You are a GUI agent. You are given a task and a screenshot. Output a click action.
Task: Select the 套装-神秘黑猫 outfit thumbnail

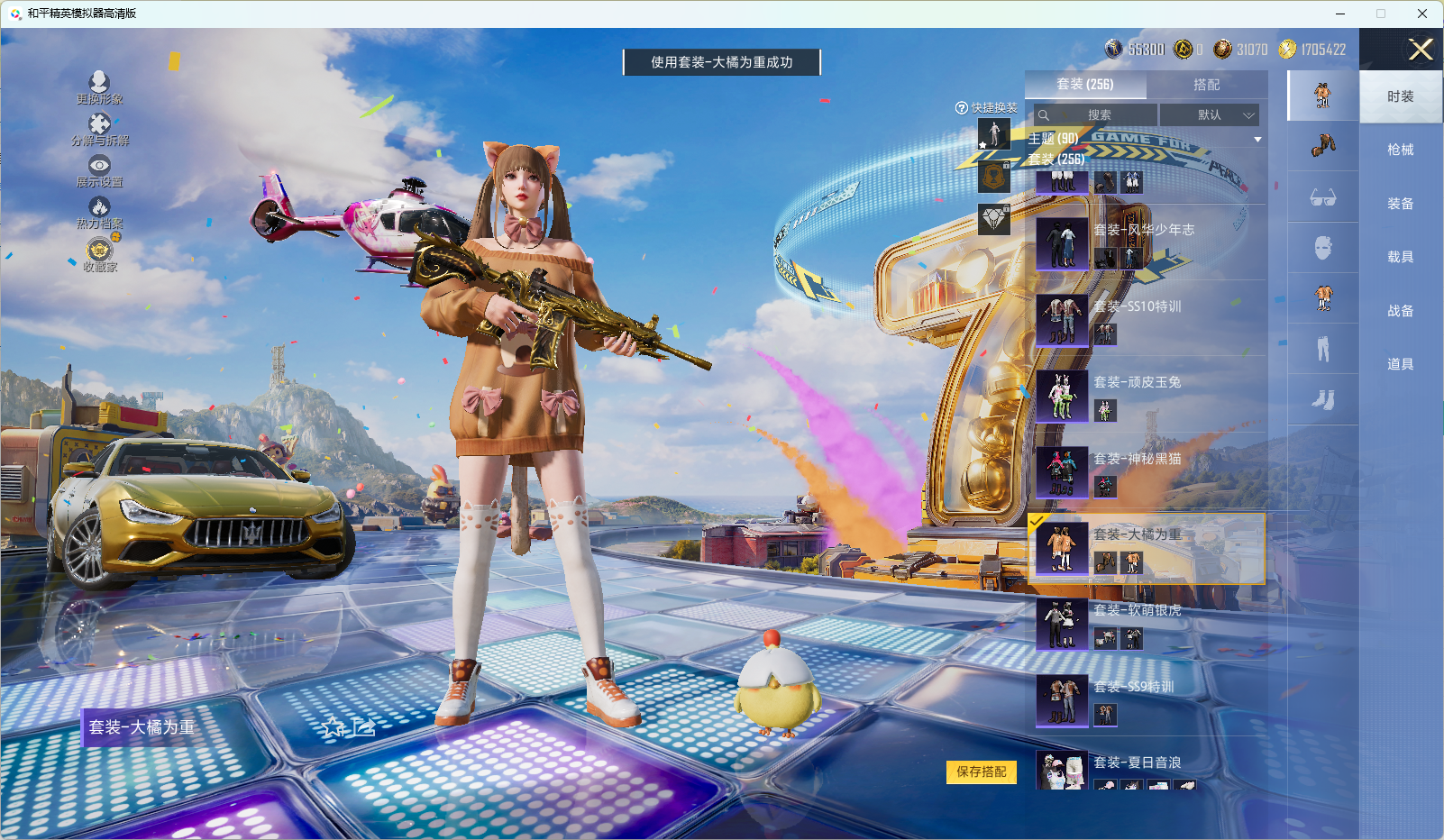coord(1062,472)
